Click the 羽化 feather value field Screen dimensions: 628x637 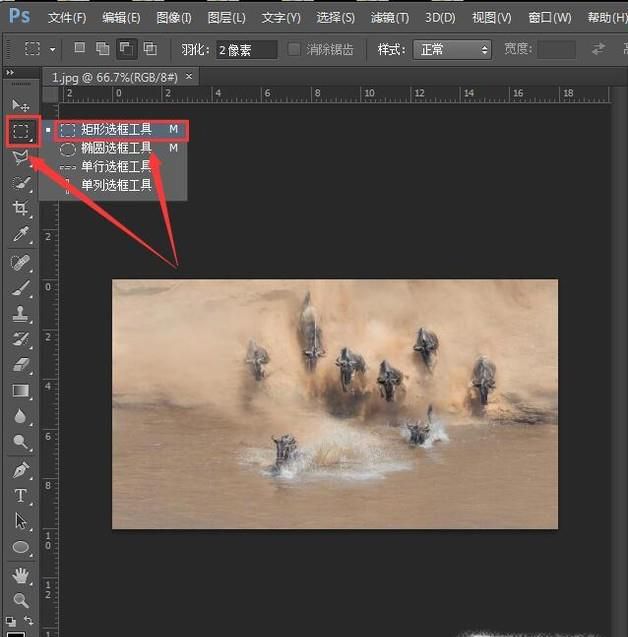tap(246, 50)
